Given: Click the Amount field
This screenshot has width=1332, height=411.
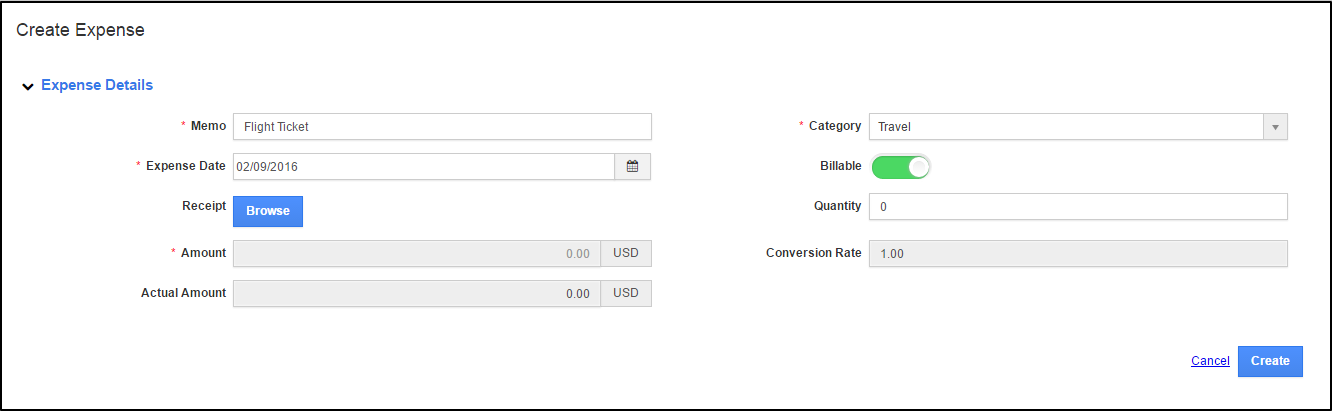Looking at the screenshot, I should coord(416,254).
